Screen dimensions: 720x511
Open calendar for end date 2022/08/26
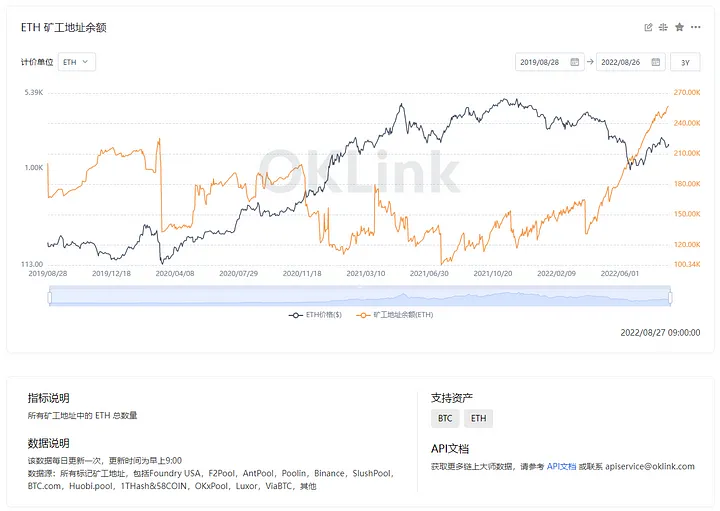(655, 62)
